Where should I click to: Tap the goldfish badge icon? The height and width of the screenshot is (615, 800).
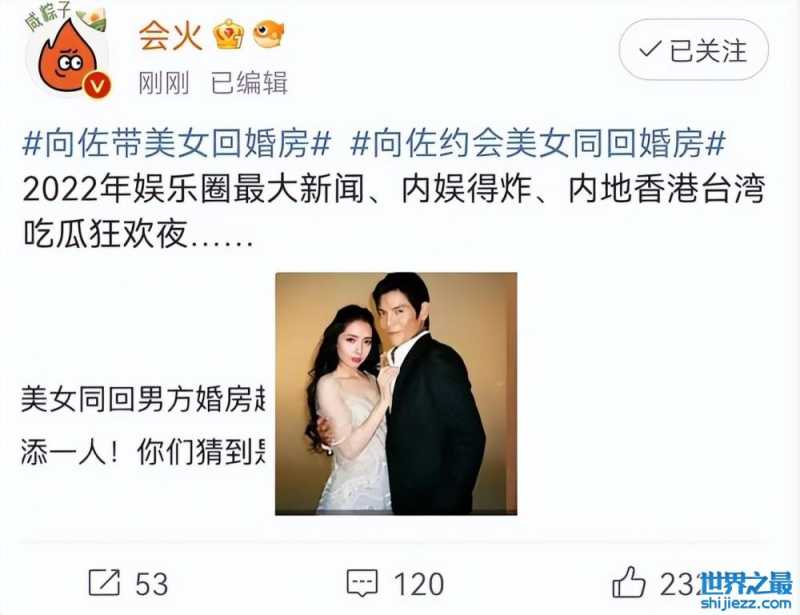tap(268, 34)
